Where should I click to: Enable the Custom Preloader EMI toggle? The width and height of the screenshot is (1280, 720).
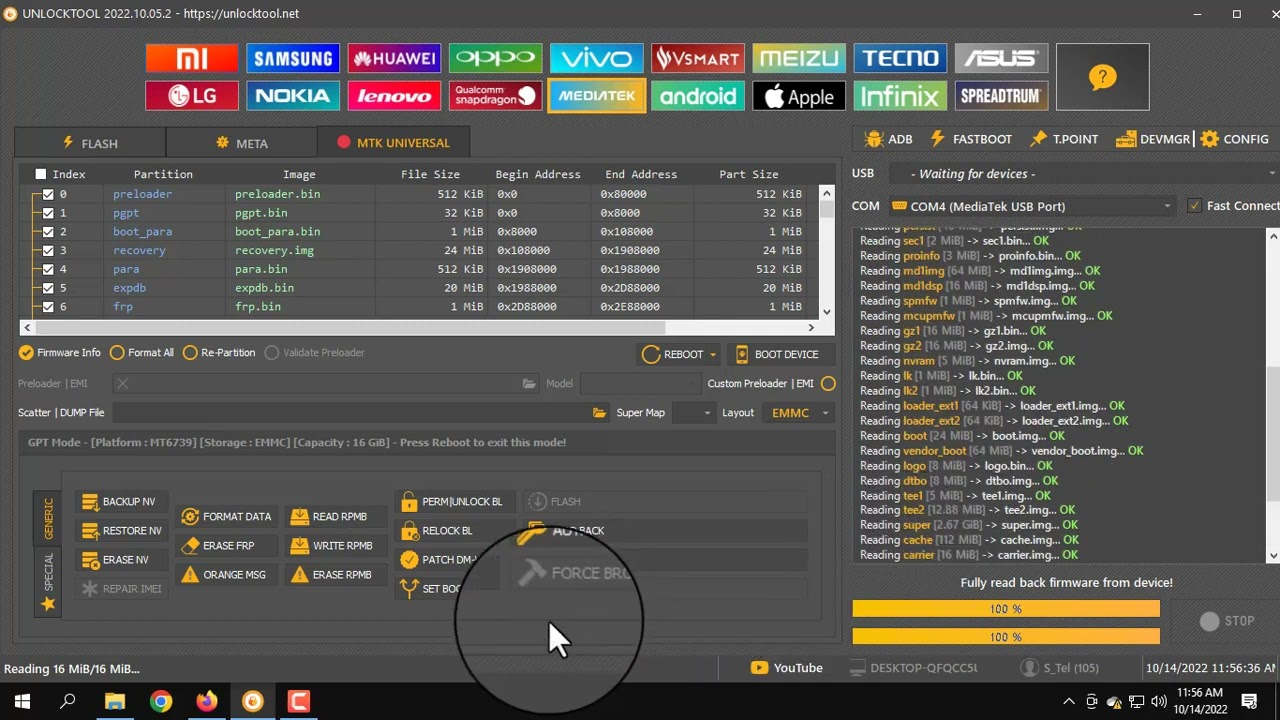(x=828, y=384)
